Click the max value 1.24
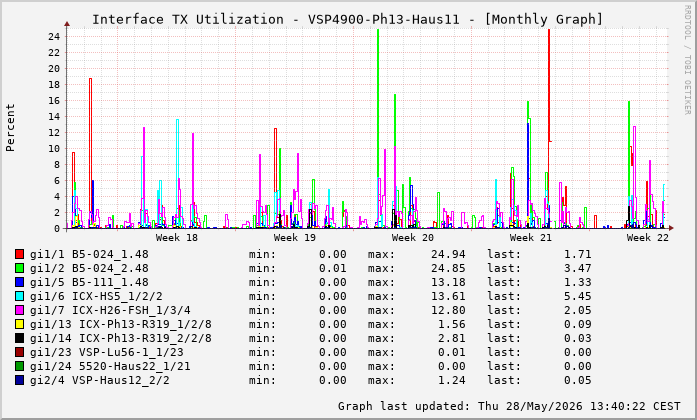This screenshot has height=420, width=697. click(452, 380)
